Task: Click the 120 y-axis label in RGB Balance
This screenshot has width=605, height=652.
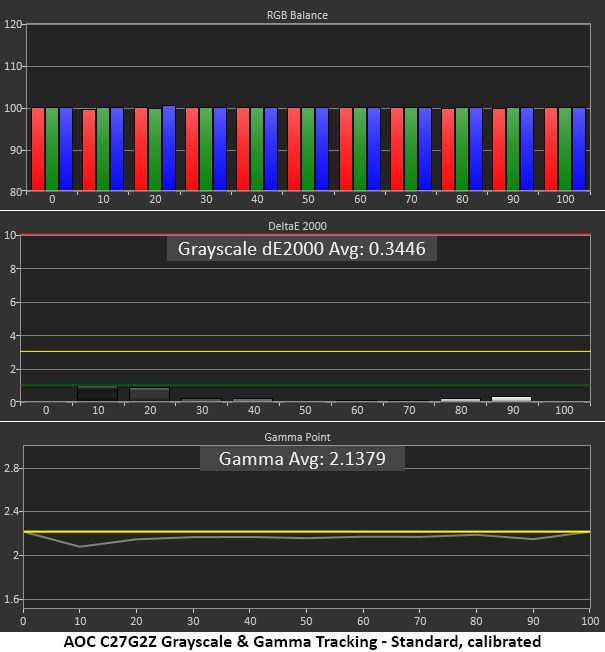Action: (12, 24)
